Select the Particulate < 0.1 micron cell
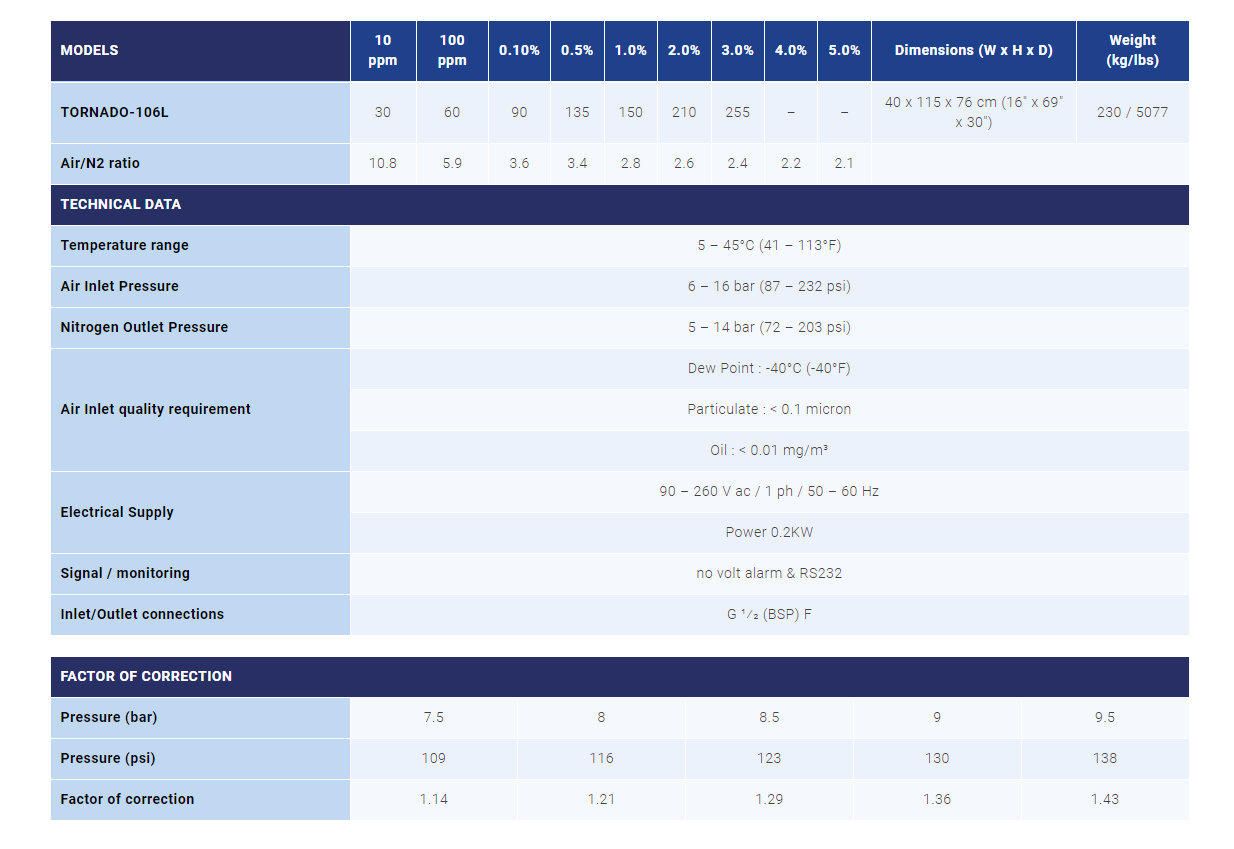Viewport: 1234px width, 849px height. click(769, 409)
